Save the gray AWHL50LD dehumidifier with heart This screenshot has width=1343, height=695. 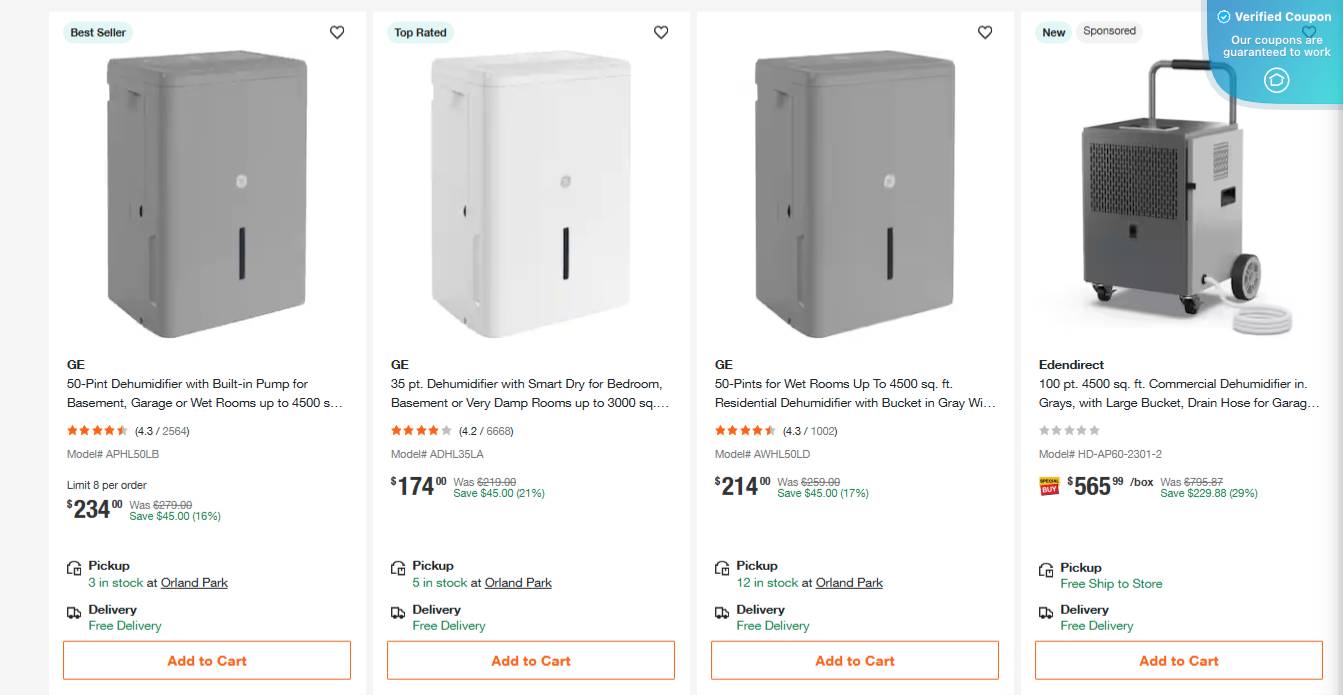coord(985,32)
